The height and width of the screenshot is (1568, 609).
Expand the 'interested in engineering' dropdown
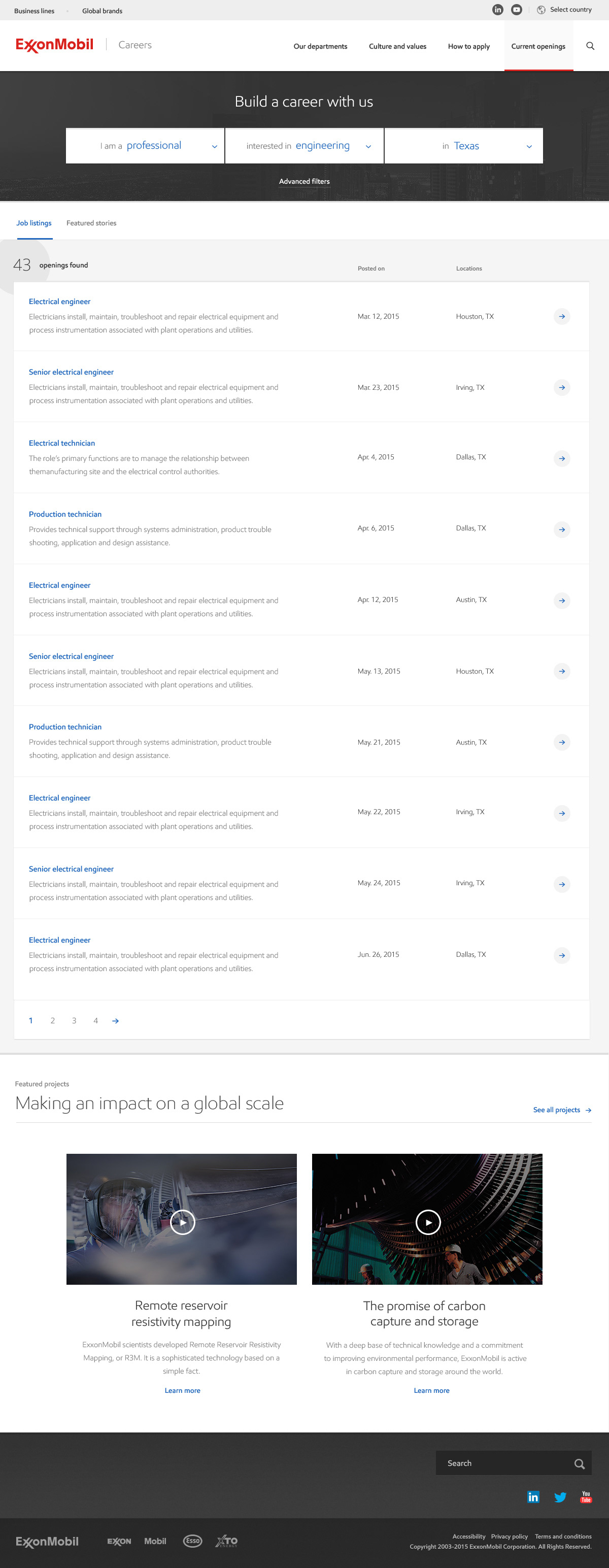304,146
